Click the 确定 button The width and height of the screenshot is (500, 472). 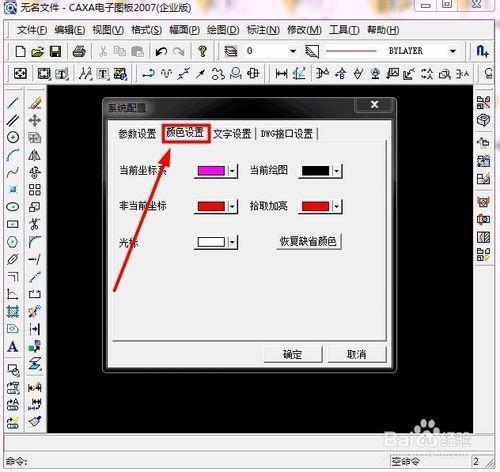292,354
